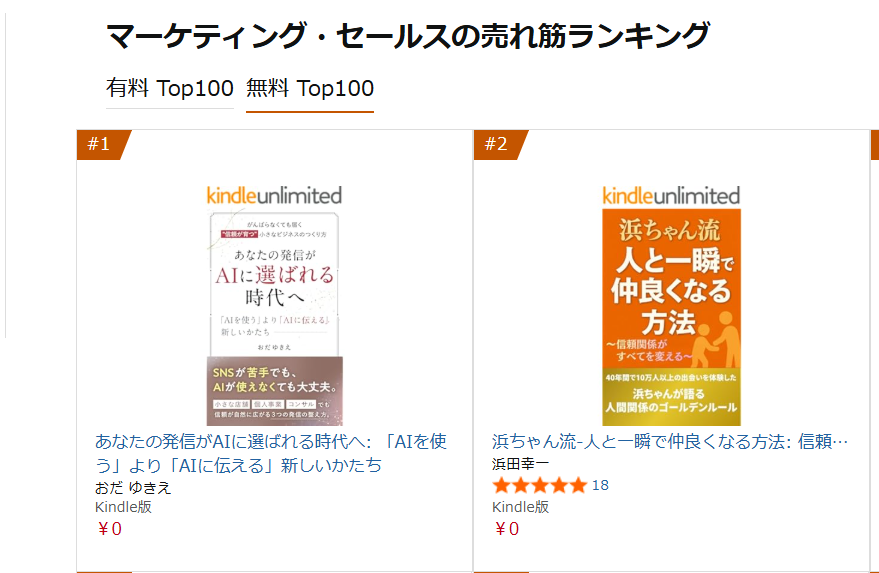Click the マーケティング・セールスの売れ筋ランキング heading

[407, 36]
